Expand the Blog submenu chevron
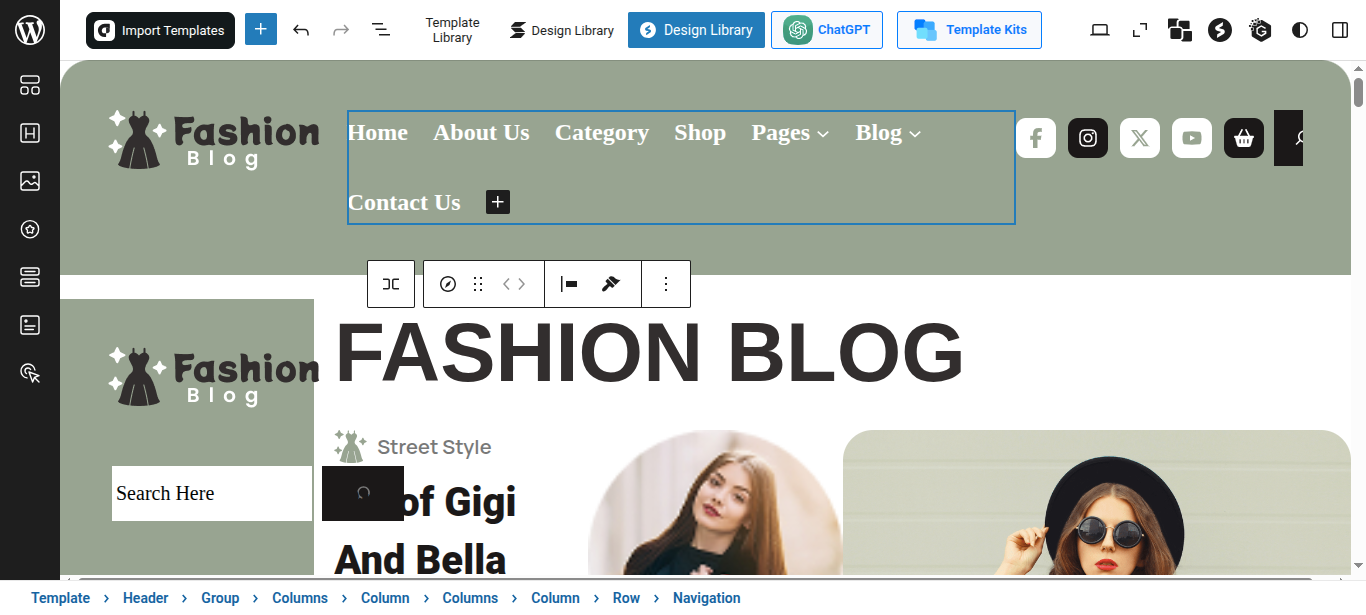This screenshot has width=1366, height=615. tap(915, 134)
